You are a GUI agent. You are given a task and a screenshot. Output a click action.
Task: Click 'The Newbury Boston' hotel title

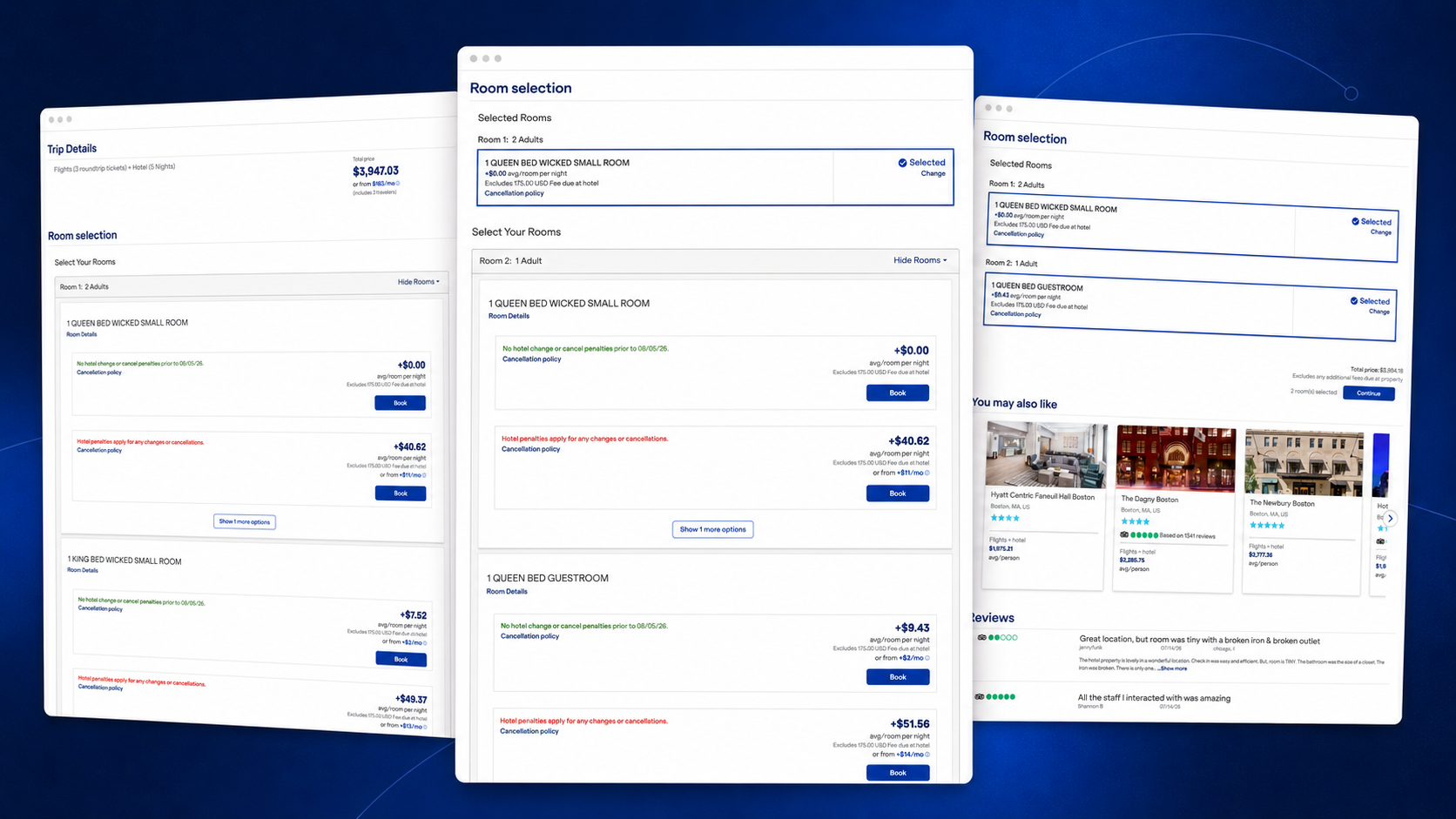[x=1282, y=503]
